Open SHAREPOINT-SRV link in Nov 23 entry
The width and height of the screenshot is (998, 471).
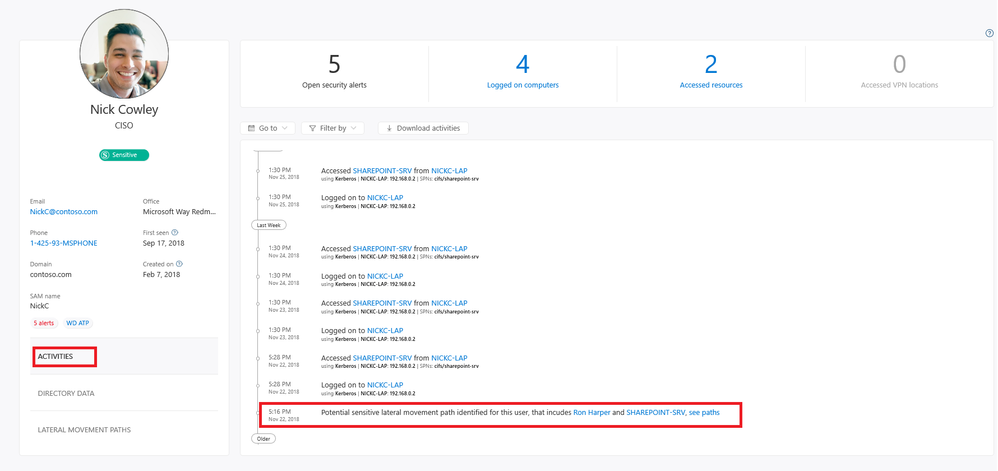click(x=382, y=304)
